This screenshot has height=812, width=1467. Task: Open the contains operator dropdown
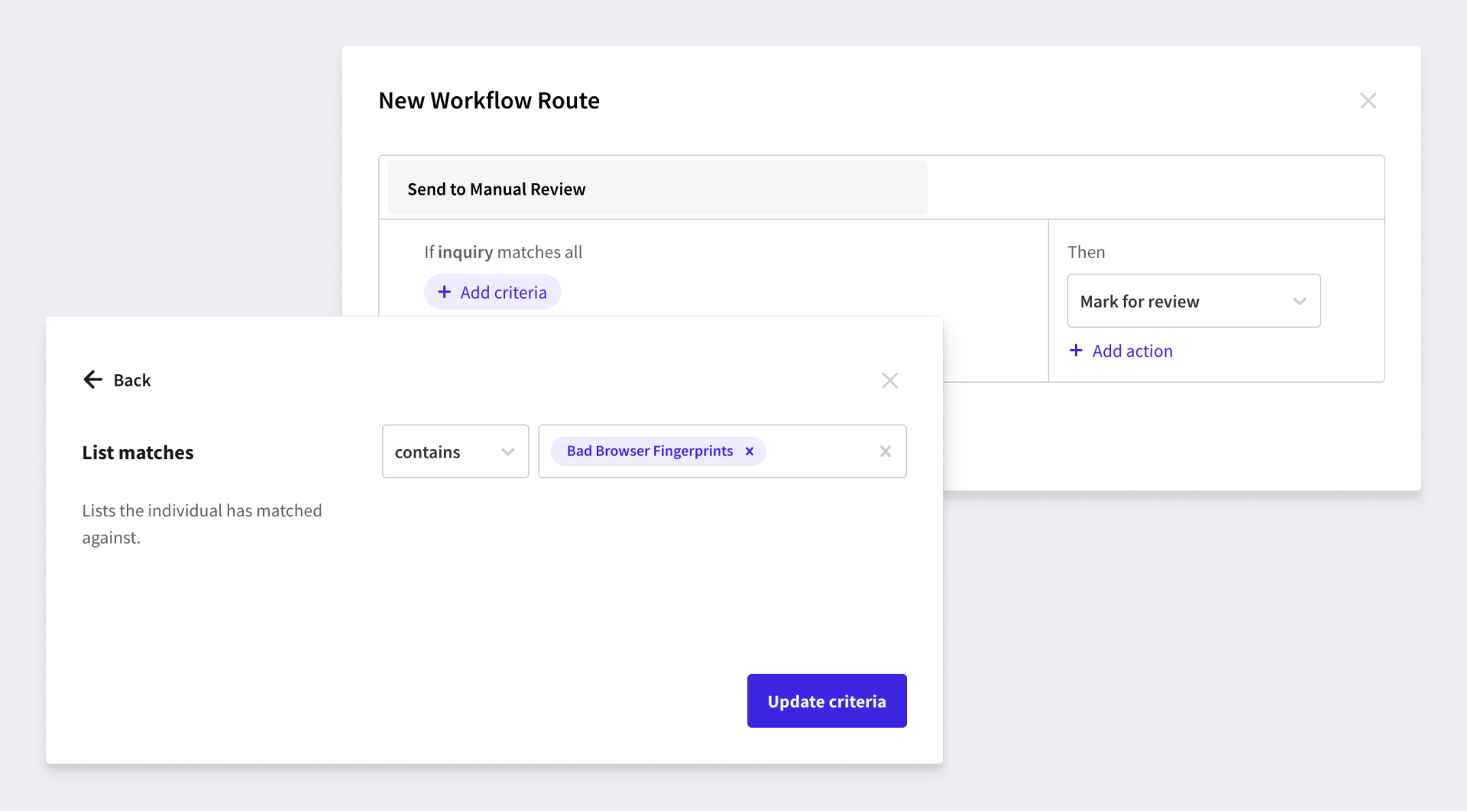[x=507, y=451]
